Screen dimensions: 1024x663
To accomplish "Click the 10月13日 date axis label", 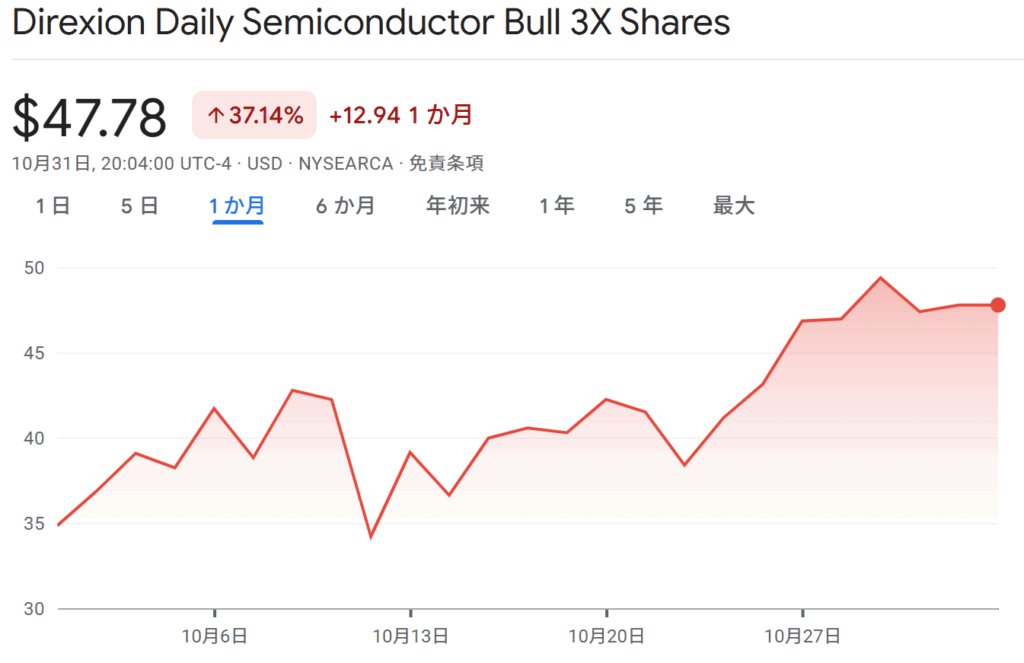I will [410, 636].
